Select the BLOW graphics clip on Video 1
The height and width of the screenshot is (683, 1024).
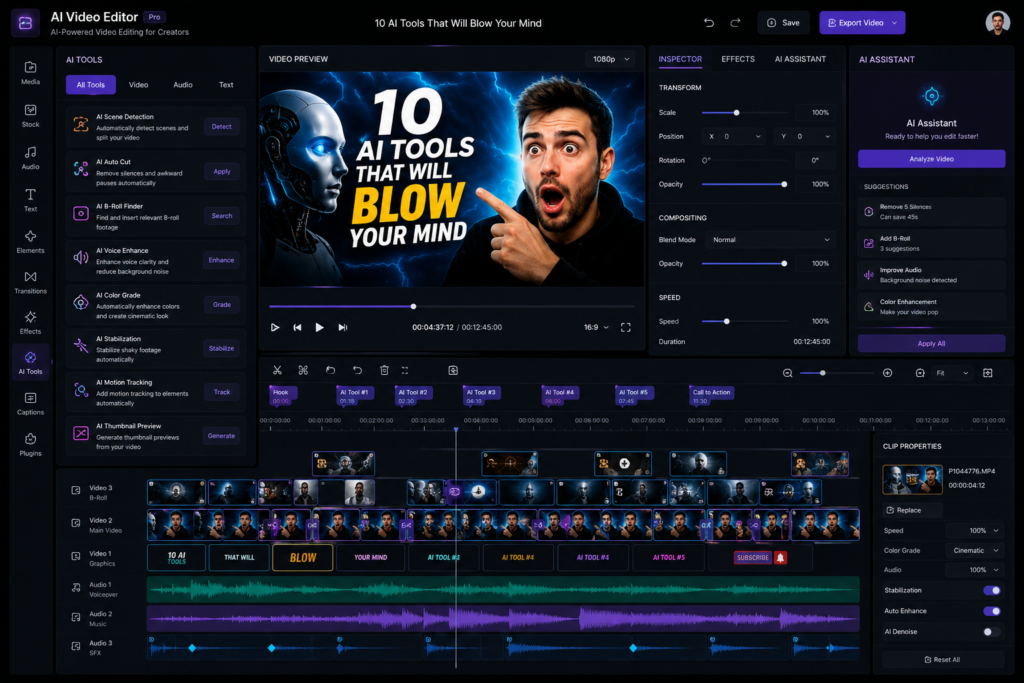[x=302, y=558]
